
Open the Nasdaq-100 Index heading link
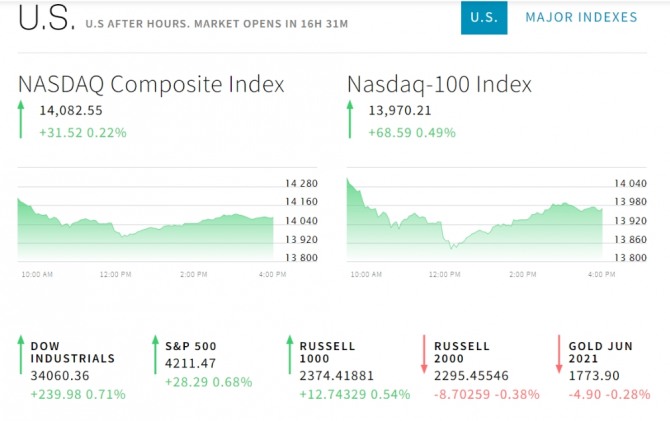pos(439,84)
